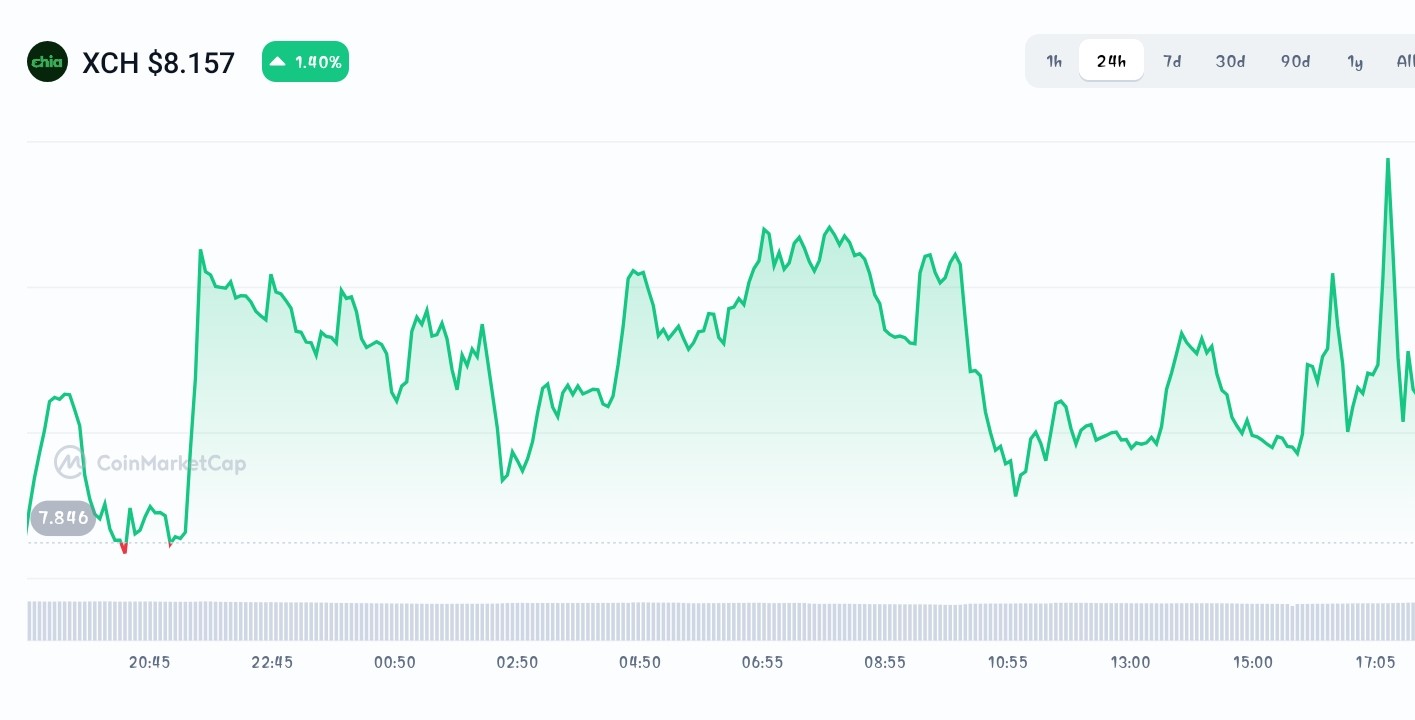Click the upward arrow in the 1.40% badge
This screenshot has height=720, width=1415.
[x=277, y=60]
